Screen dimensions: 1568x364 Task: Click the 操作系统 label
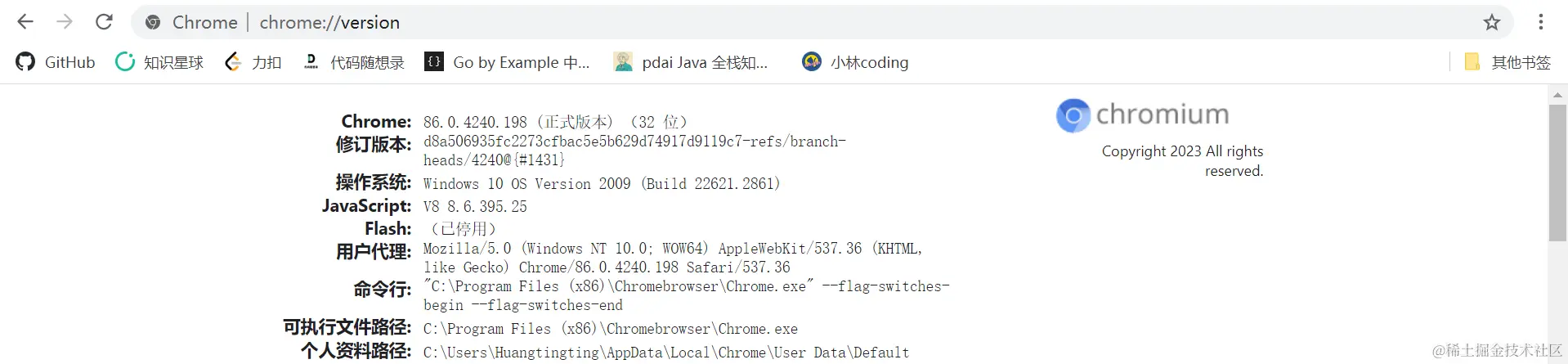374,182
